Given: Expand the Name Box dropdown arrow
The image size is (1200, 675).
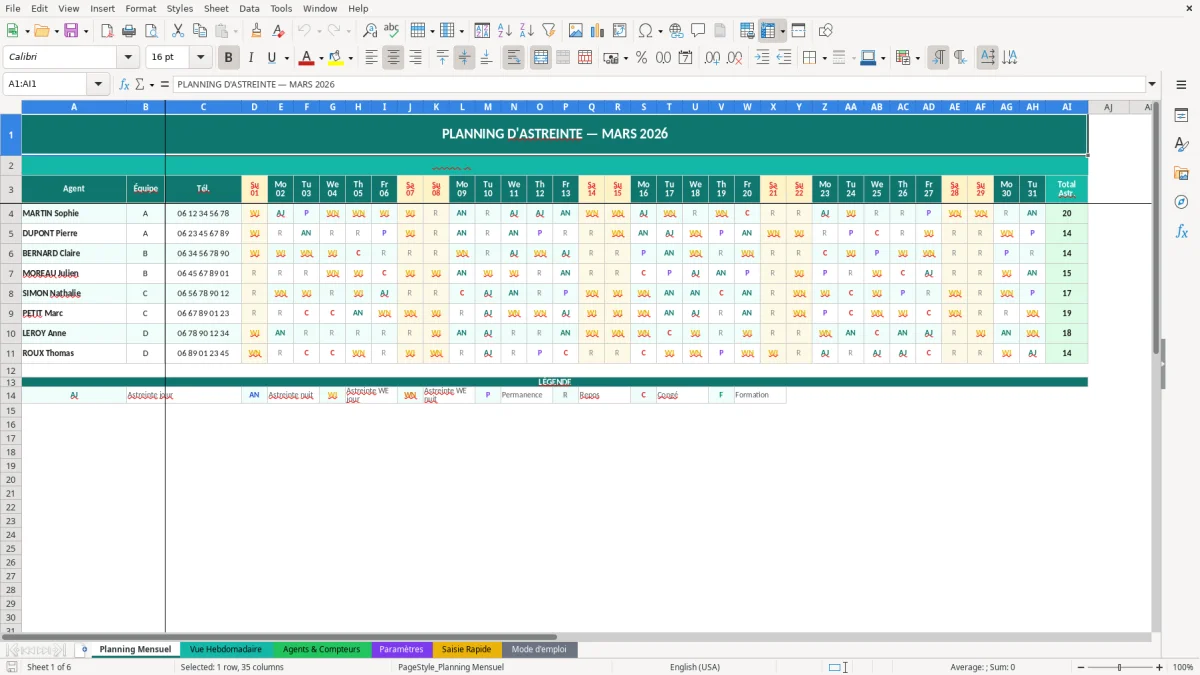Looking at the screenshot, I should [98, 84].
